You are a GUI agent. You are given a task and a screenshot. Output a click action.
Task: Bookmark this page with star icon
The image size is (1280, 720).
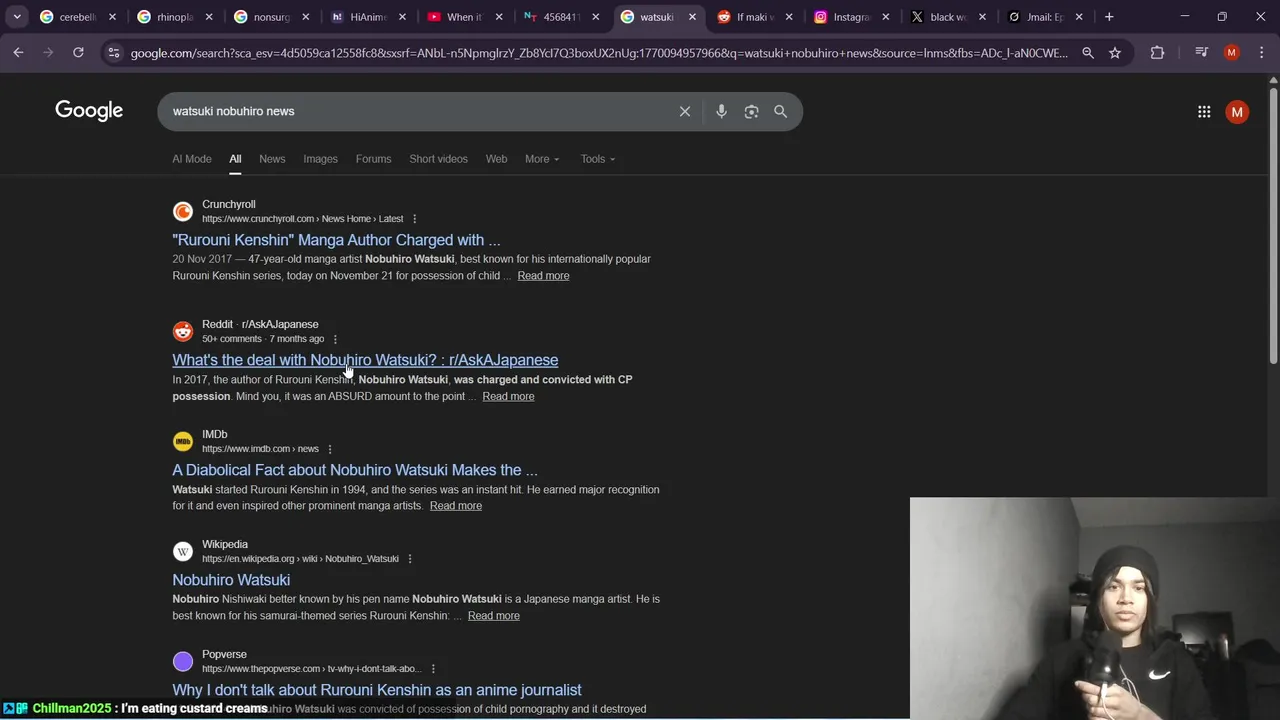[x=1115, y=53]
